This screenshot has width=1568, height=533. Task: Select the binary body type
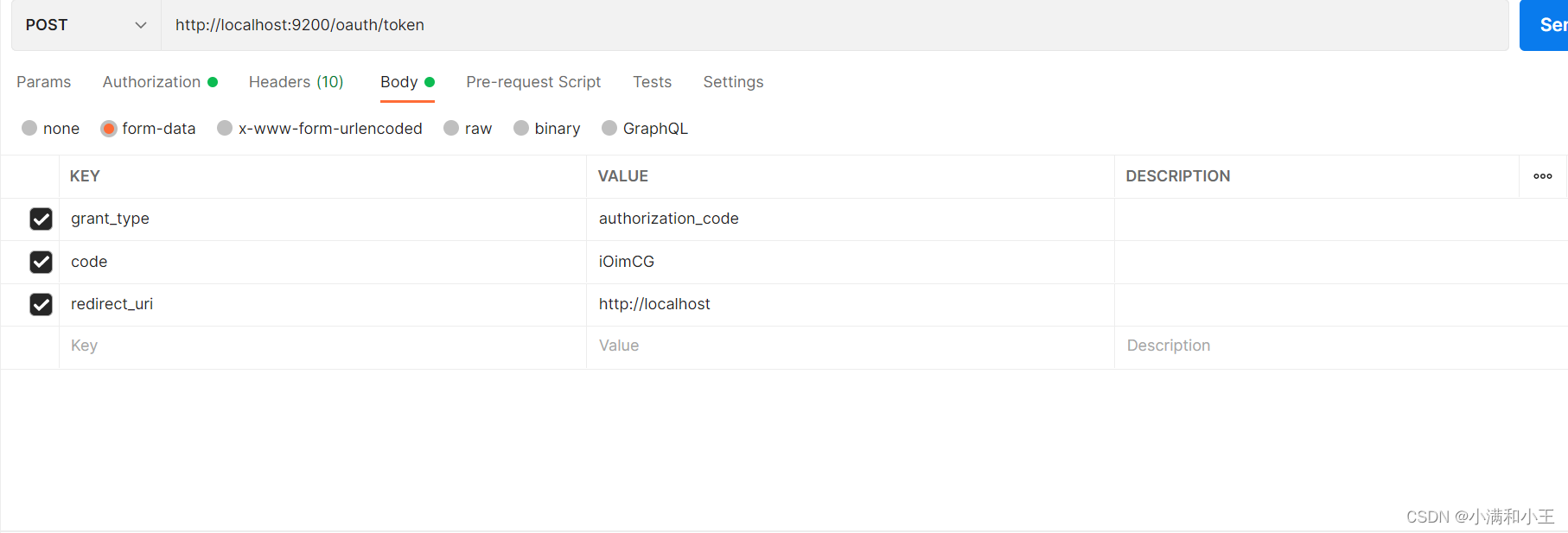click(521, 128)
